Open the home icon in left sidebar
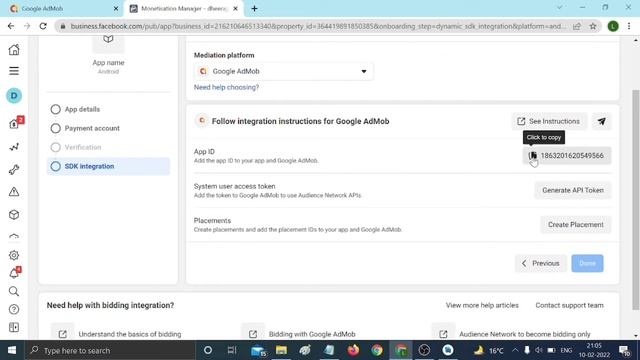The image size is (640, 360). (14, 50)
